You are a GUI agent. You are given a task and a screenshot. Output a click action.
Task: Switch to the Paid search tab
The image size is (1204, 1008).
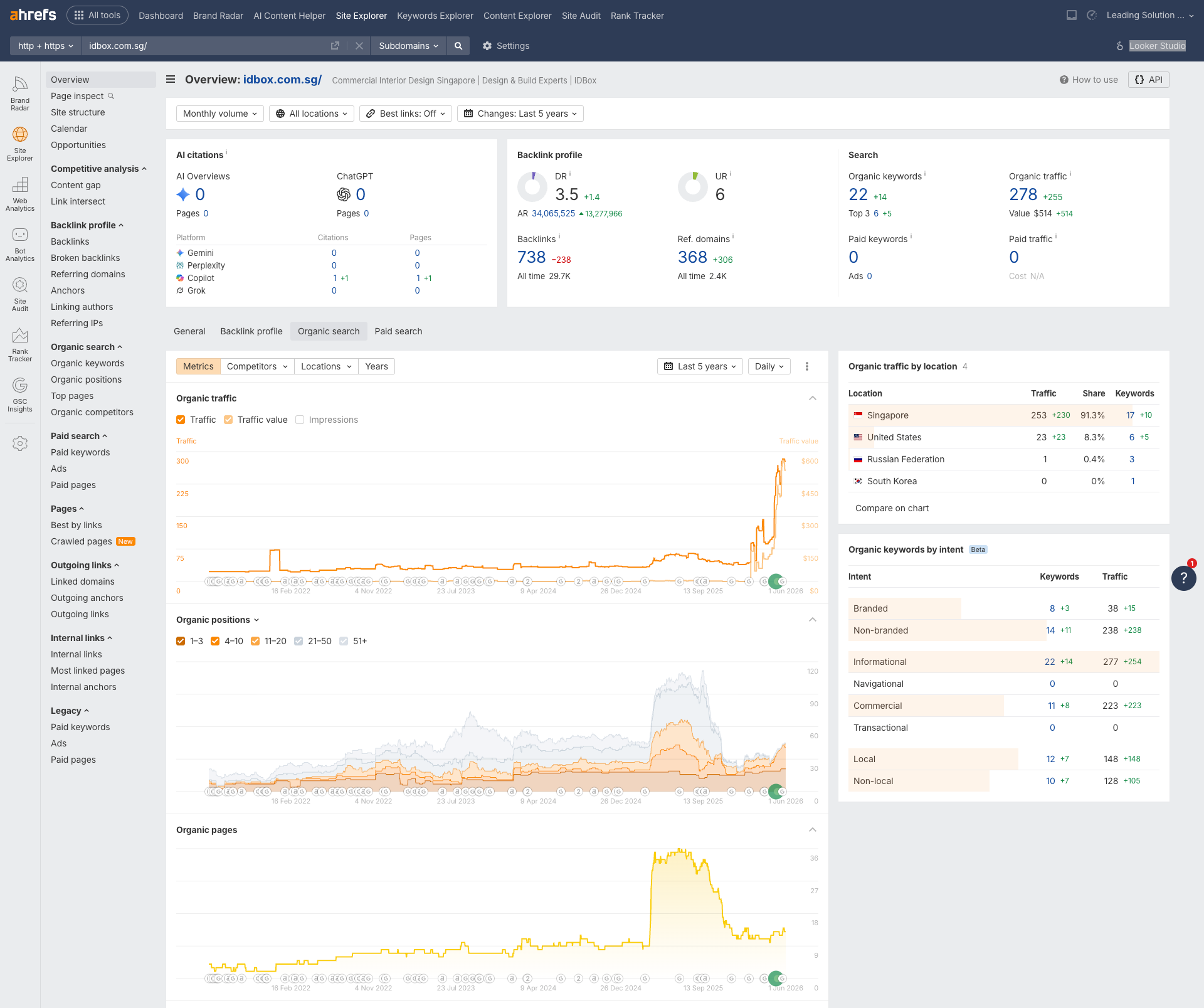tap(398, 331)
